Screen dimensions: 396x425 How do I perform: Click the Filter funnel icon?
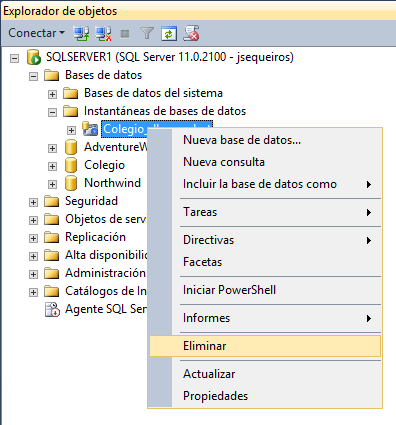click(147, 33)
